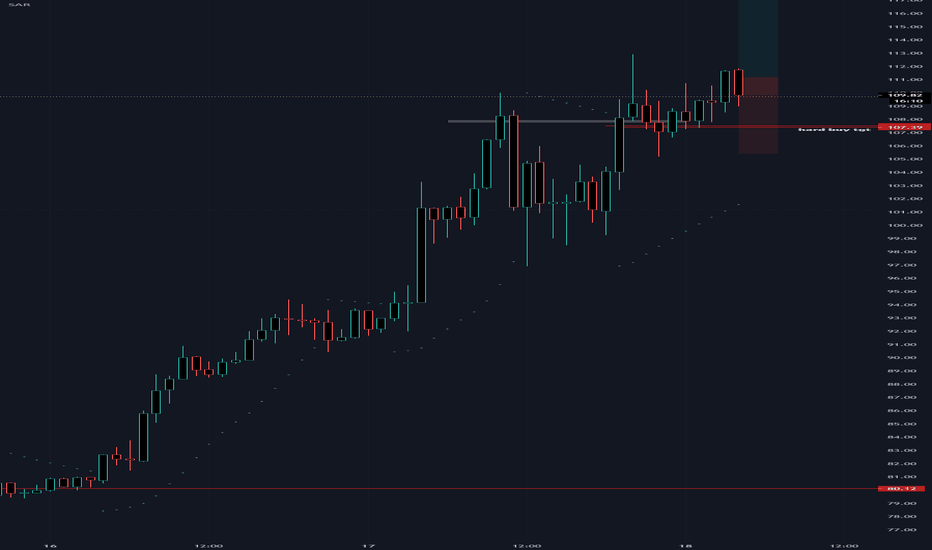Click the "hard buy tgt" line text

(834, 130)
